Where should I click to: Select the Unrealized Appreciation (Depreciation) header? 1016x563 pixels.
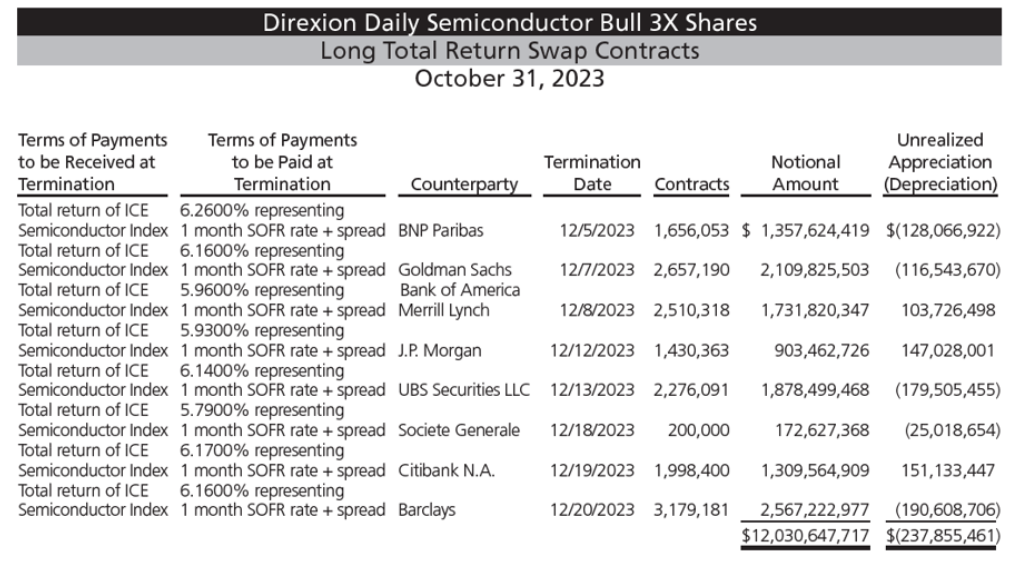[x=940, y=162]
